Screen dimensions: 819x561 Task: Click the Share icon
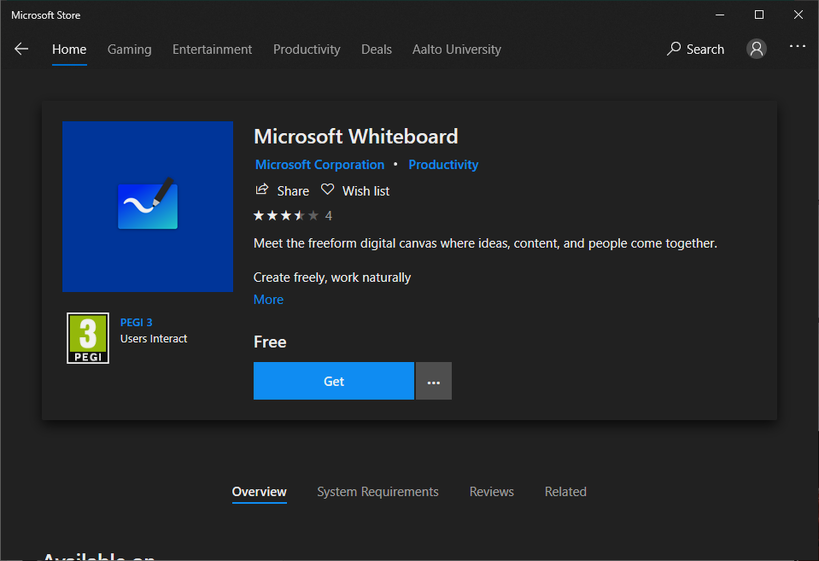click(262, 190)
